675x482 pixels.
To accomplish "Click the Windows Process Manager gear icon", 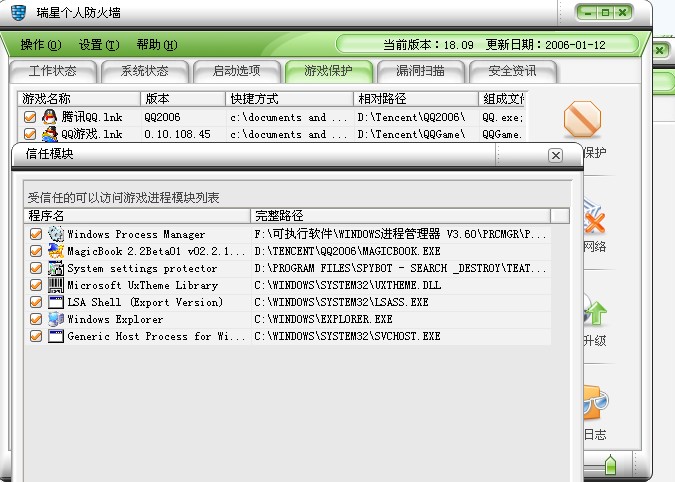I will [56, 234].
